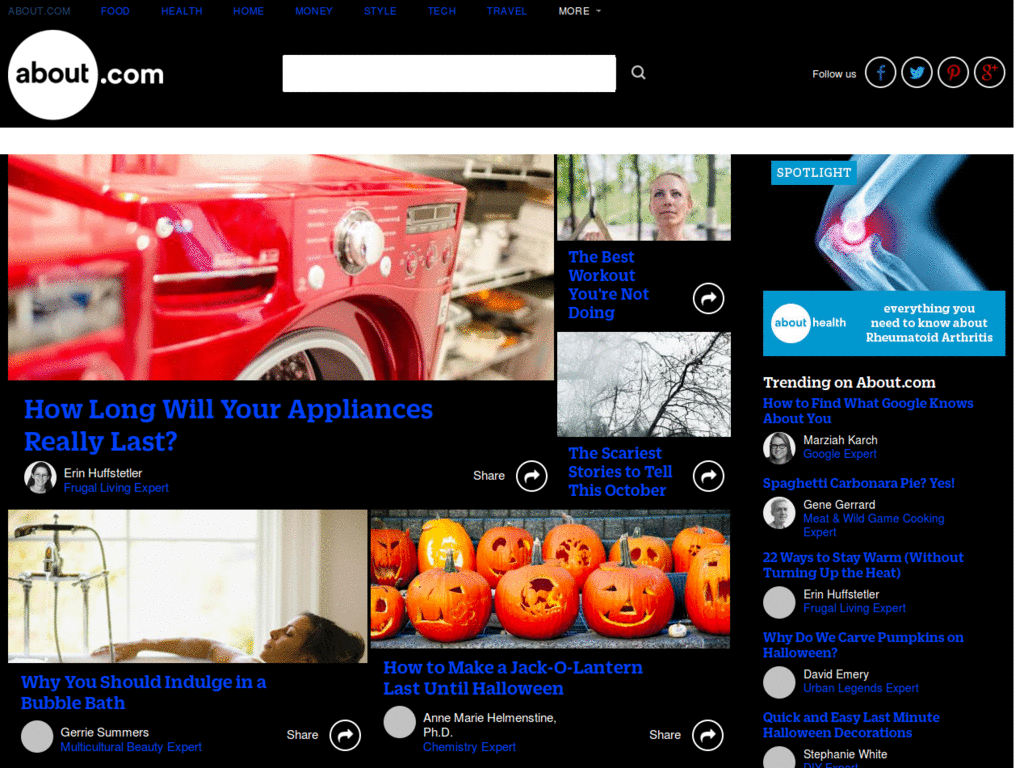This screenshot has height=768, width=1024.
Task: Open the MONEY section
Action: [x=313, y=11]
